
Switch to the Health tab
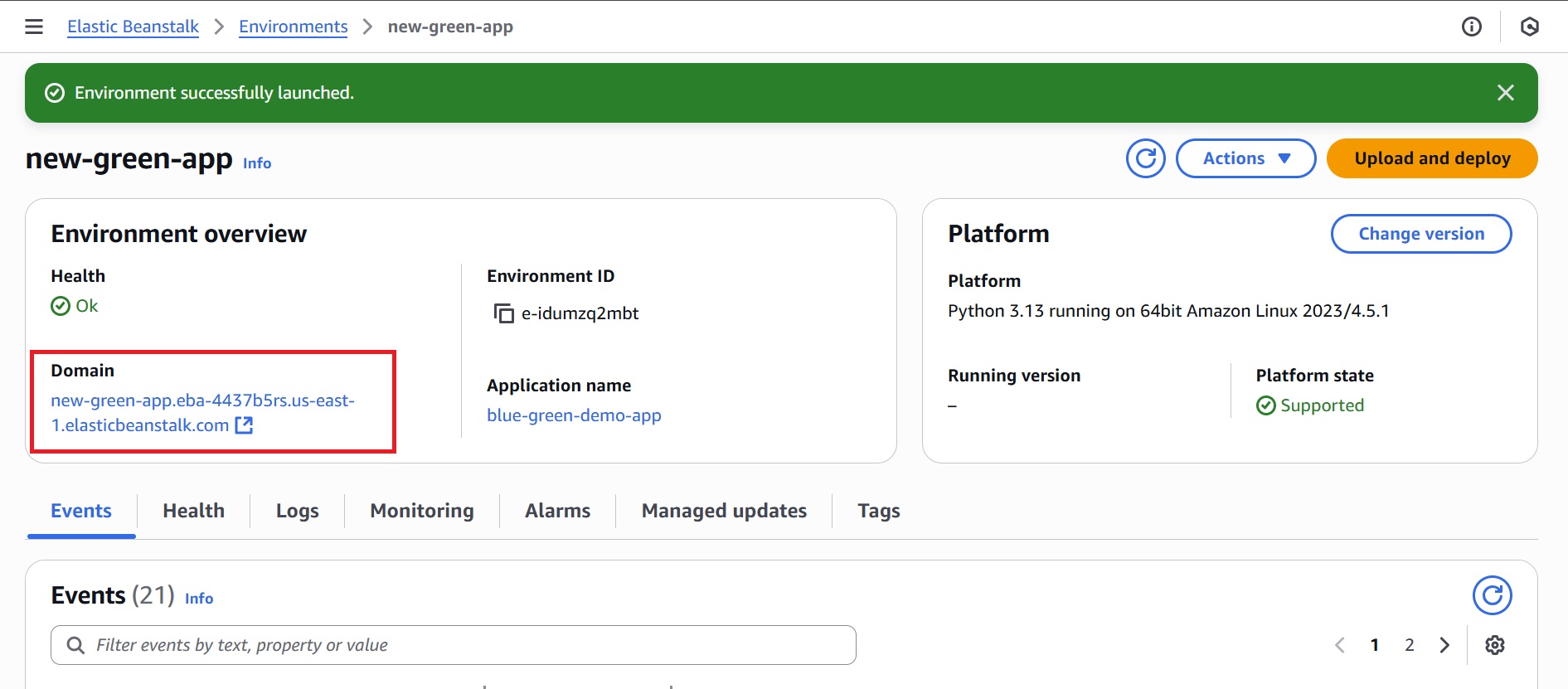193,511
